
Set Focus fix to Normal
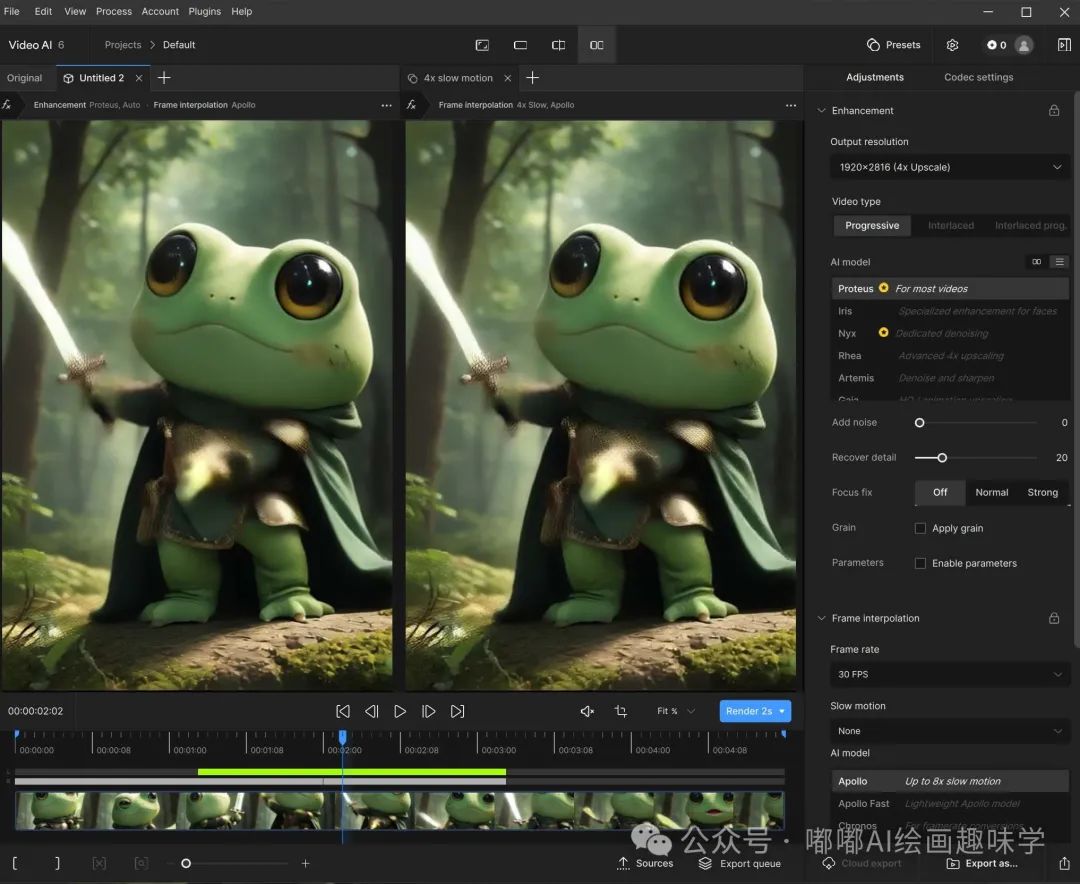pyautogui.click(x=992, y=492)
